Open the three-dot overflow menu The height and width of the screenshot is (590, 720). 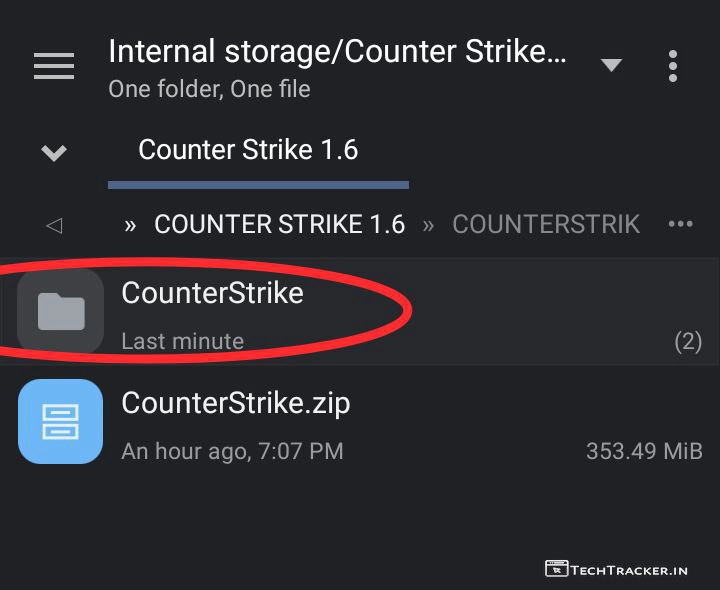[673, 66]
